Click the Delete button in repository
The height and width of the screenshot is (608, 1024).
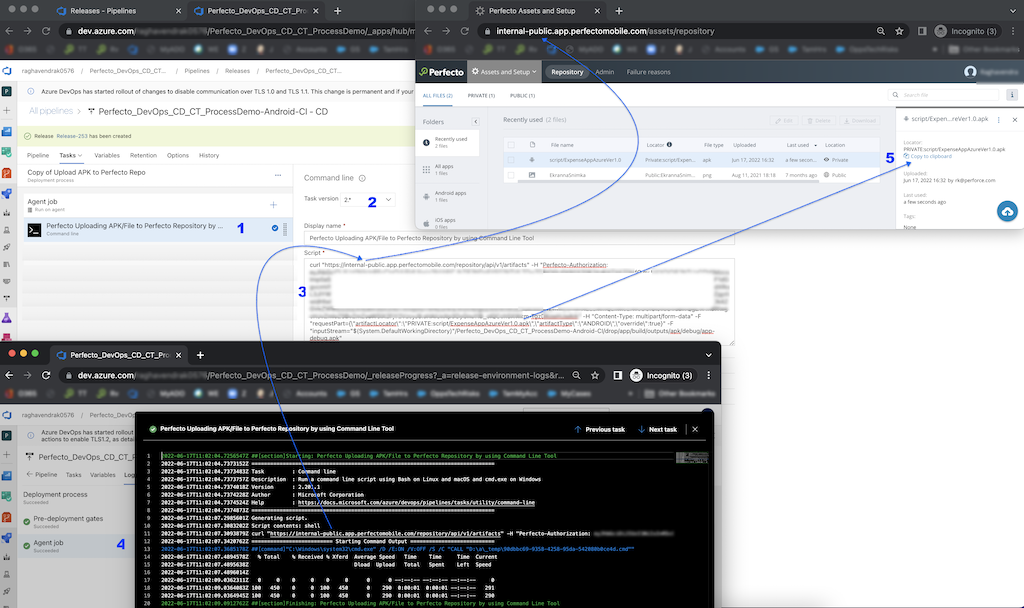coord(819,121)
